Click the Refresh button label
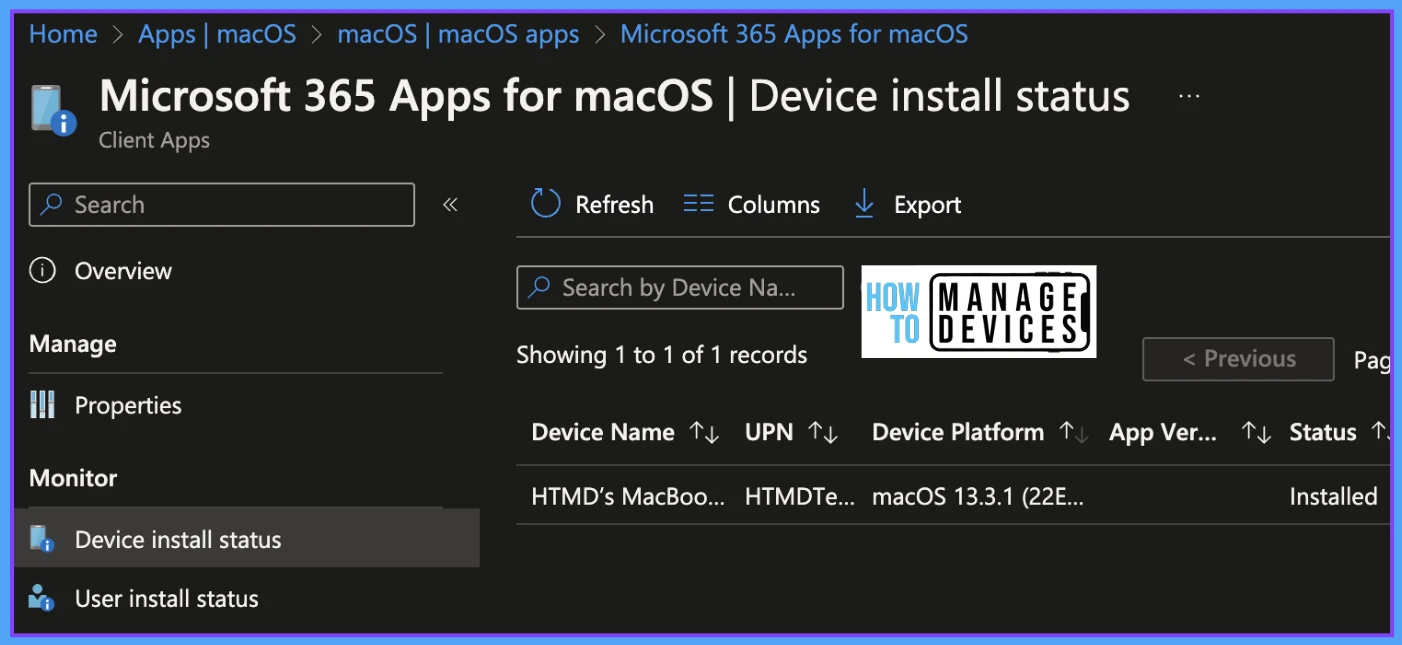1402x645 pixels. pyautogui.click(x=614, y=205)
